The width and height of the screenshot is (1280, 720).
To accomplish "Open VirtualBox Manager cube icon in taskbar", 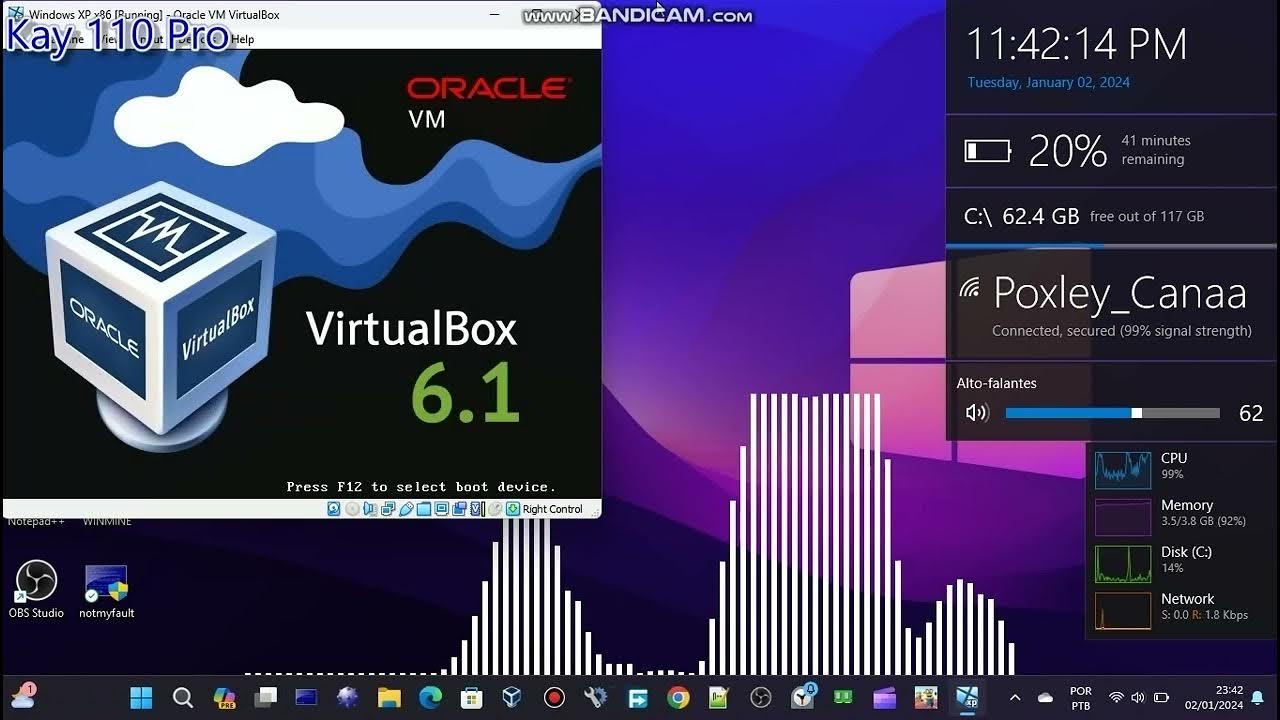I will pos(512,697).
